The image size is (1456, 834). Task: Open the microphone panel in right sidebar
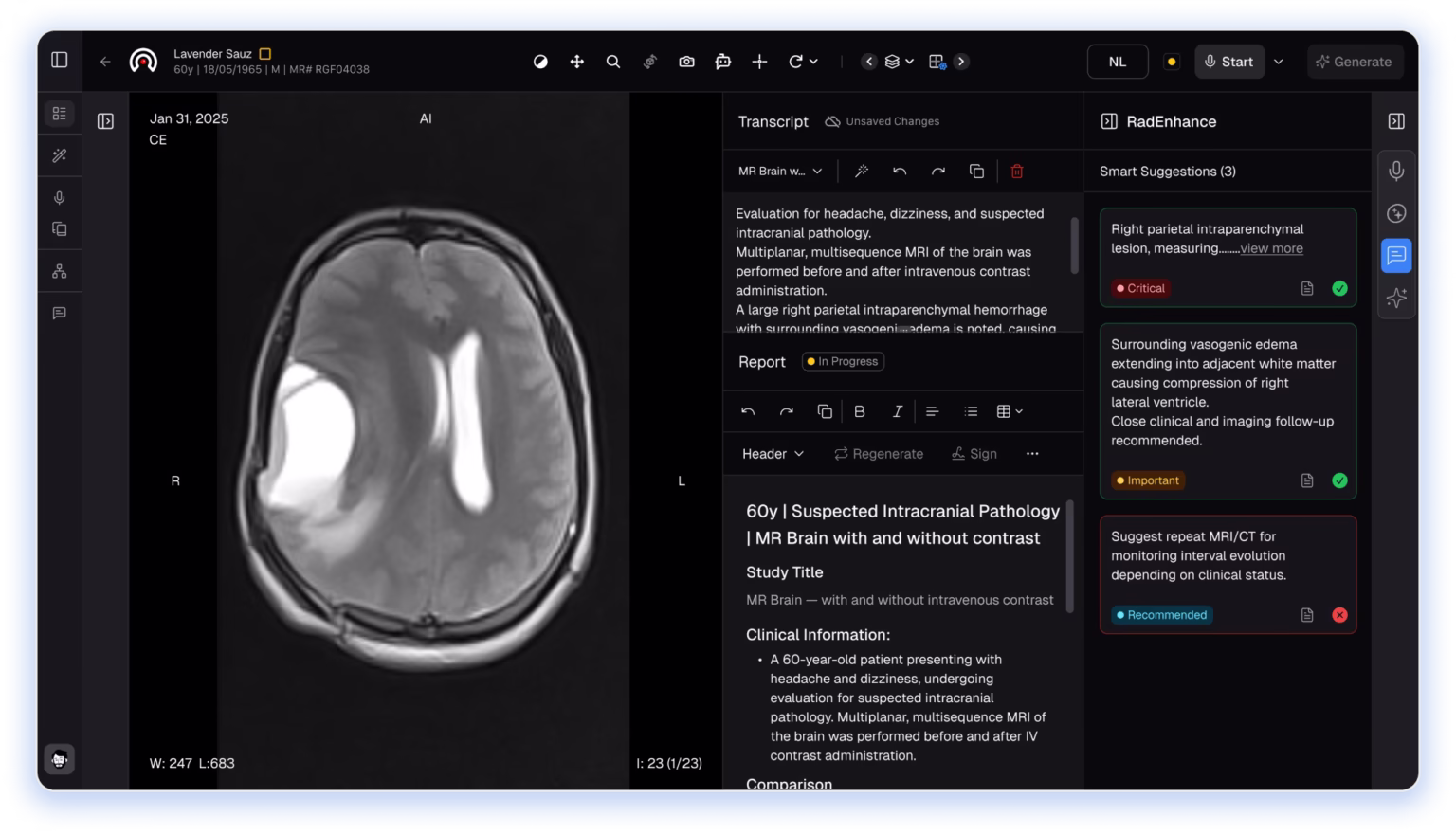pos(1395,172)
